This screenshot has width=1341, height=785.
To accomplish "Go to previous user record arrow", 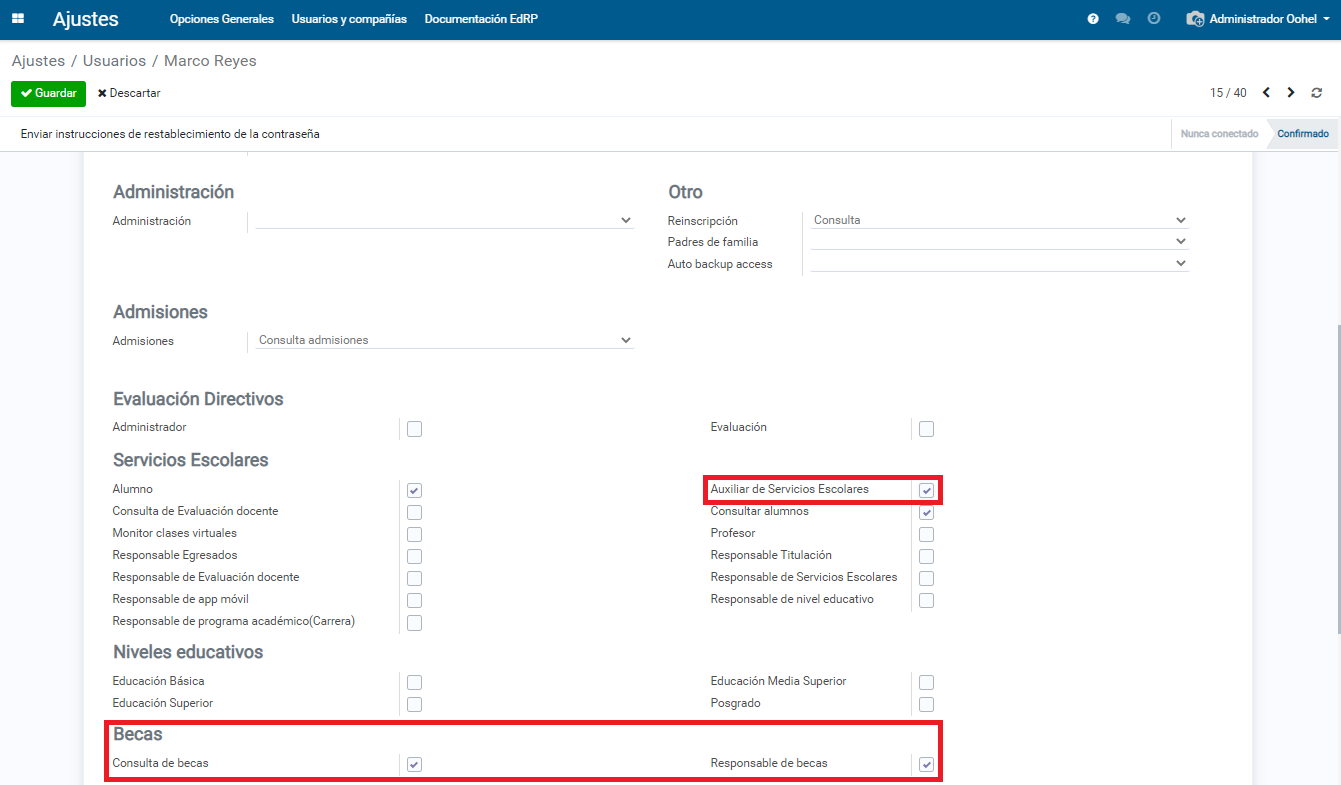I will pyautogui.click(x=1266, y=93).
